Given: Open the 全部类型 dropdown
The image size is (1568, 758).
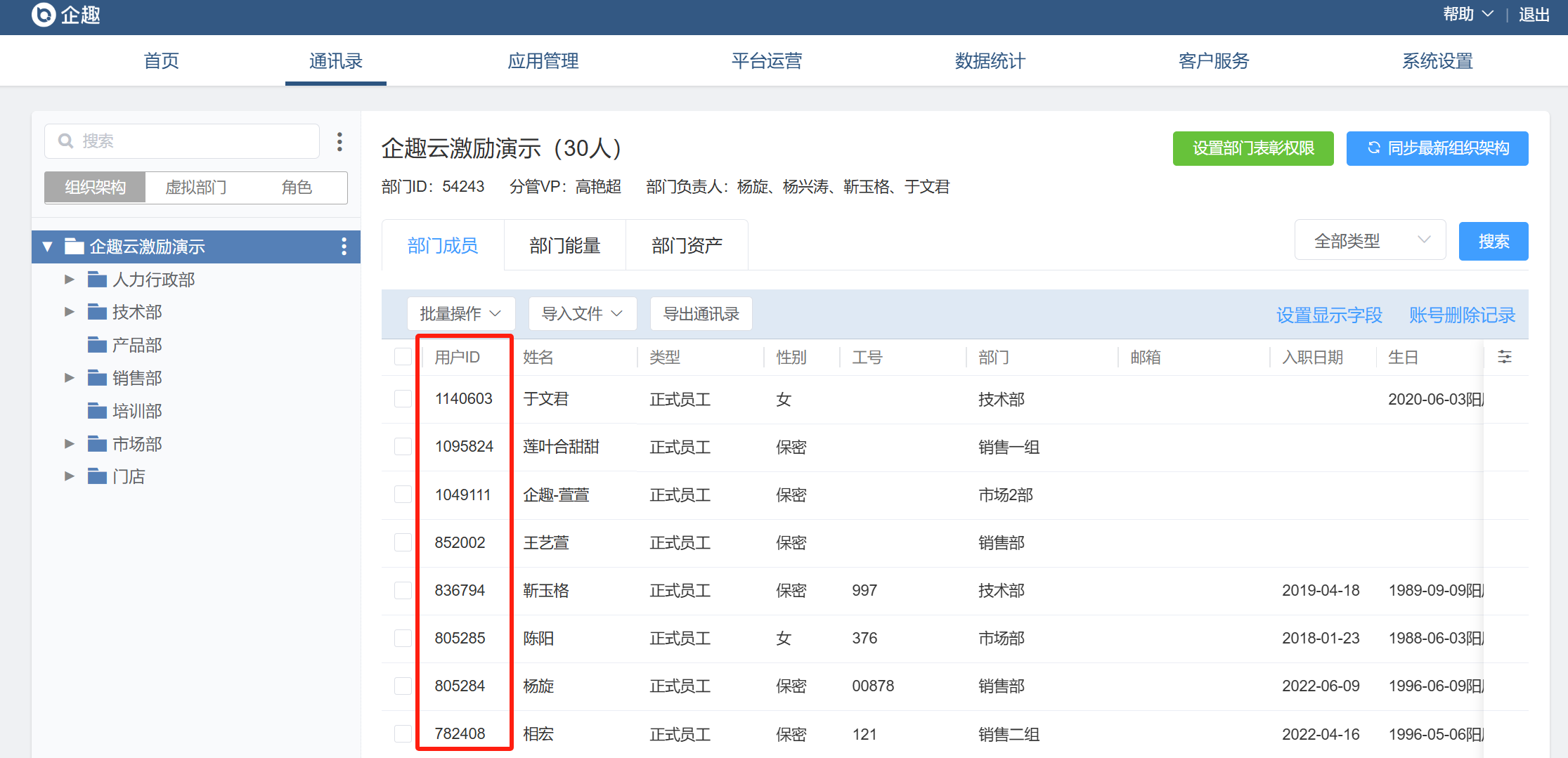Looking at the screenshot, I should 1369,241.
